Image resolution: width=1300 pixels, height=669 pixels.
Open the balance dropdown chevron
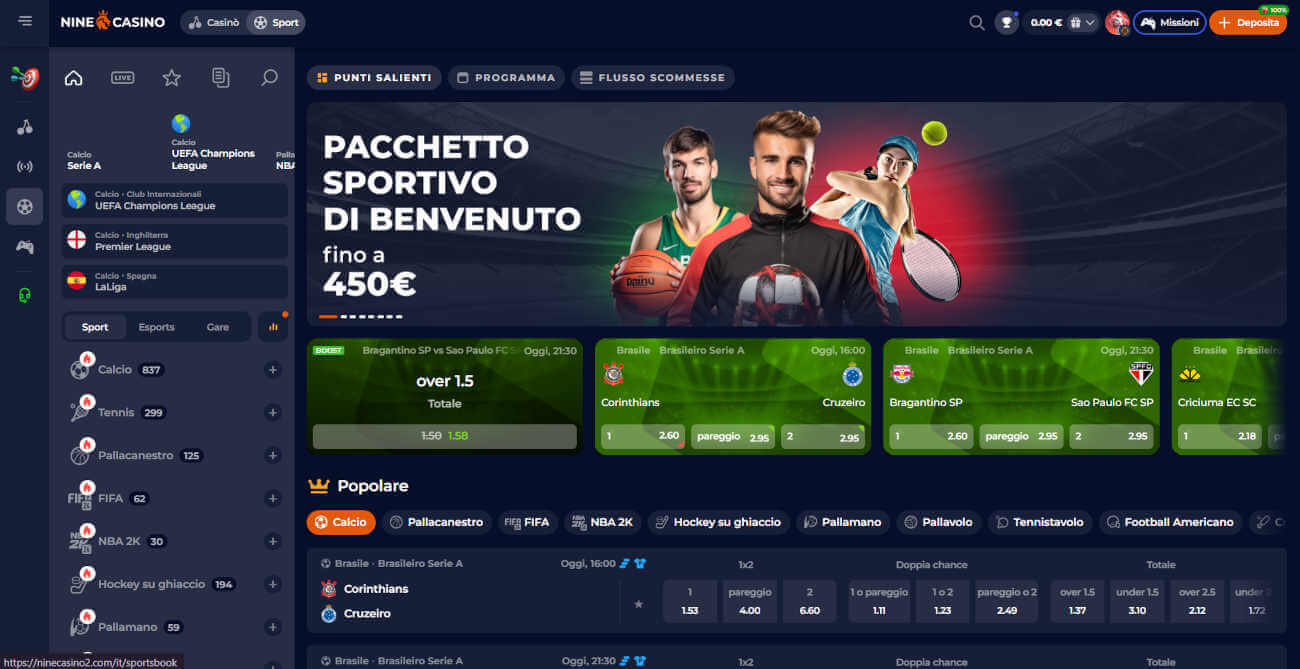[x=1090, y=22]
